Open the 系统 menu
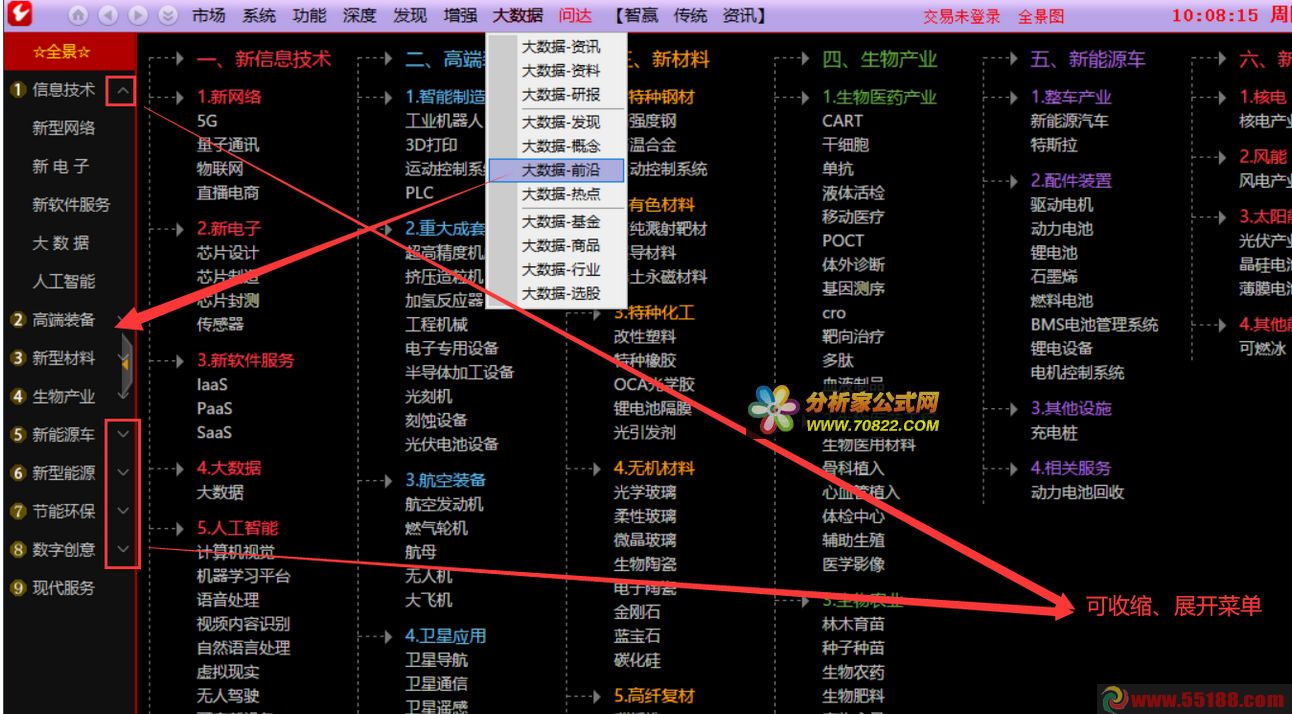 pyautogui.click(x=259, y=16)
